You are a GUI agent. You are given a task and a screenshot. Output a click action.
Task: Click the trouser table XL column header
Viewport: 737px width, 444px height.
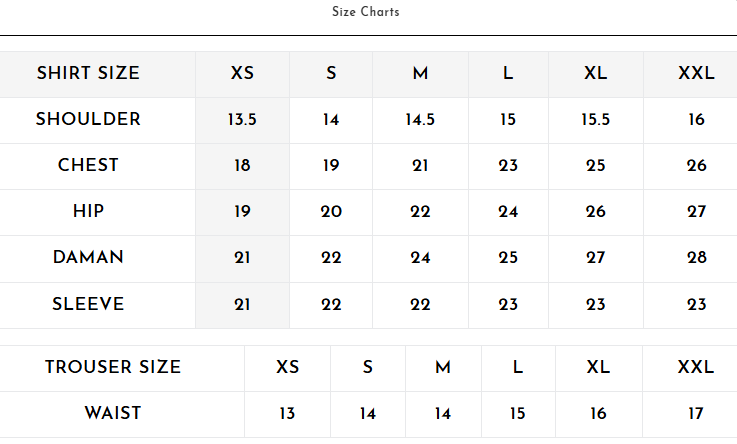(x=598, y=367)
